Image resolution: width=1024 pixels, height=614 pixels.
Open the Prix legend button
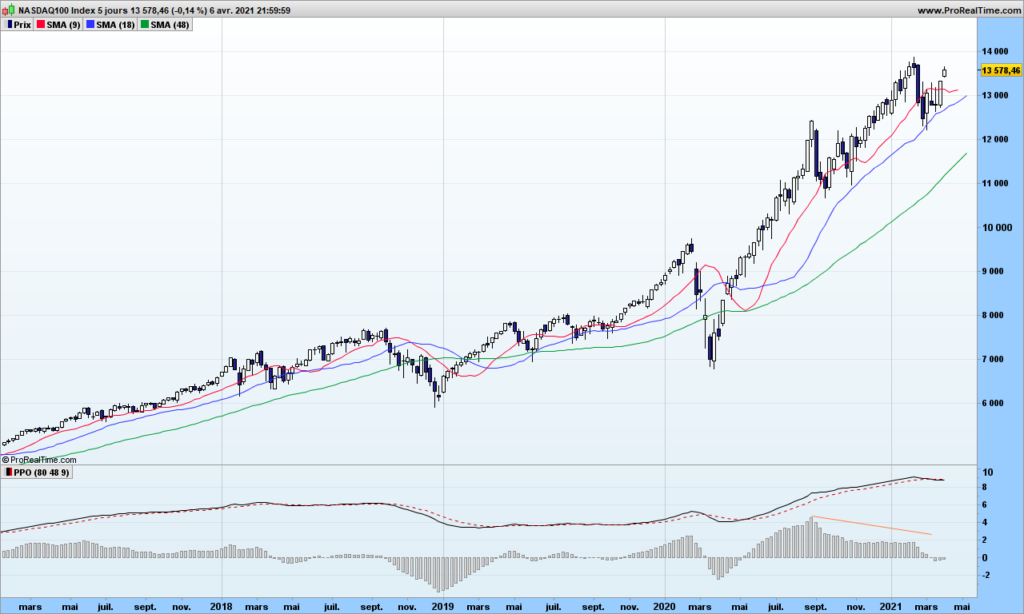[18, 25]
